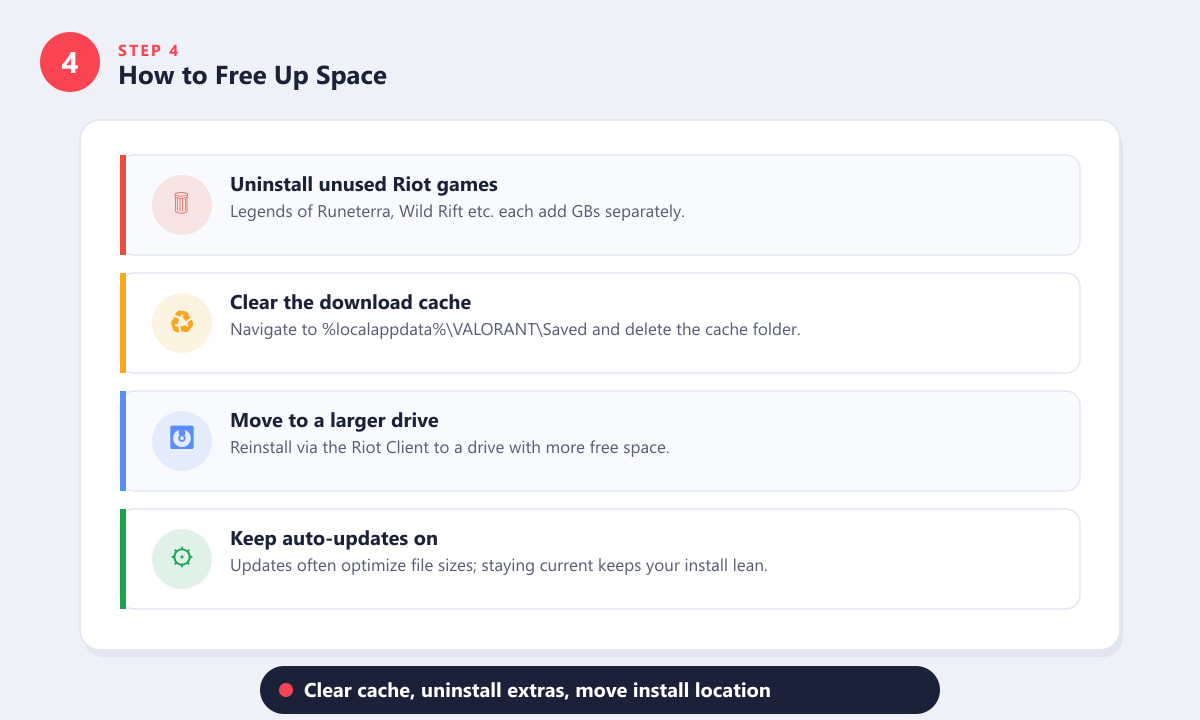Select the Uninstall unused Riot games heading
Image resolution: width=1200 pixels, height=720 pixels.
(364, 185)
